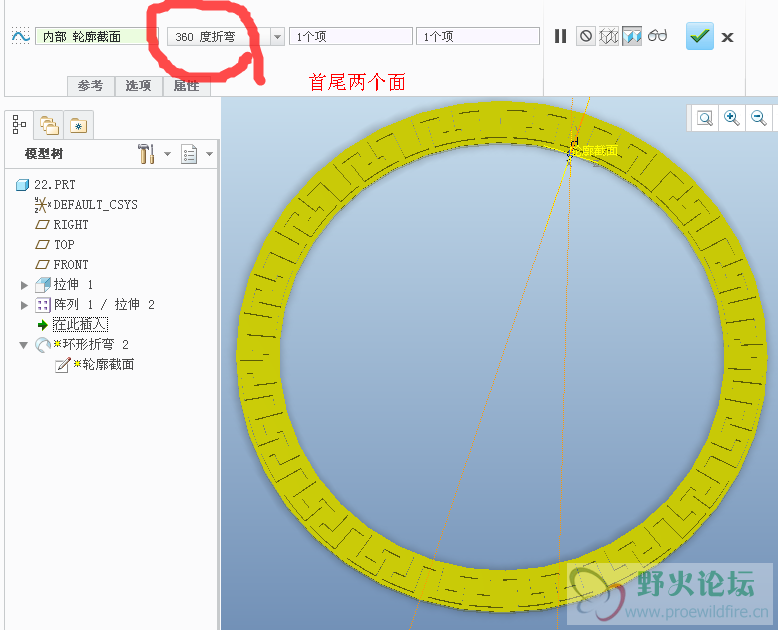This screenshot has width=778, height=630.
Task: Open the 参考 tab
Action: (x=91, y=86)
